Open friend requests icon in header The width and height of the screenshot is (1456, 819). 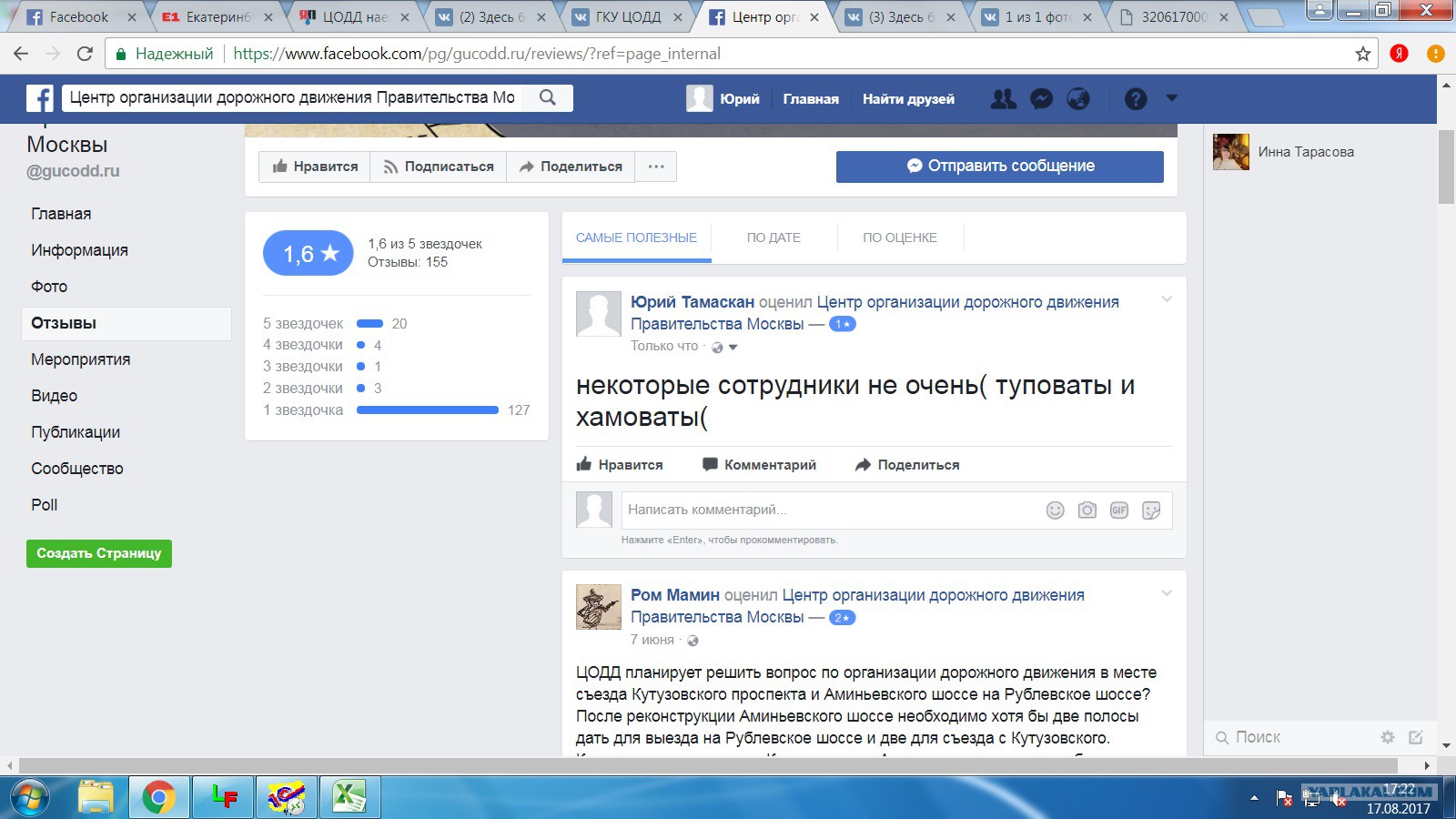point(1004,98)
